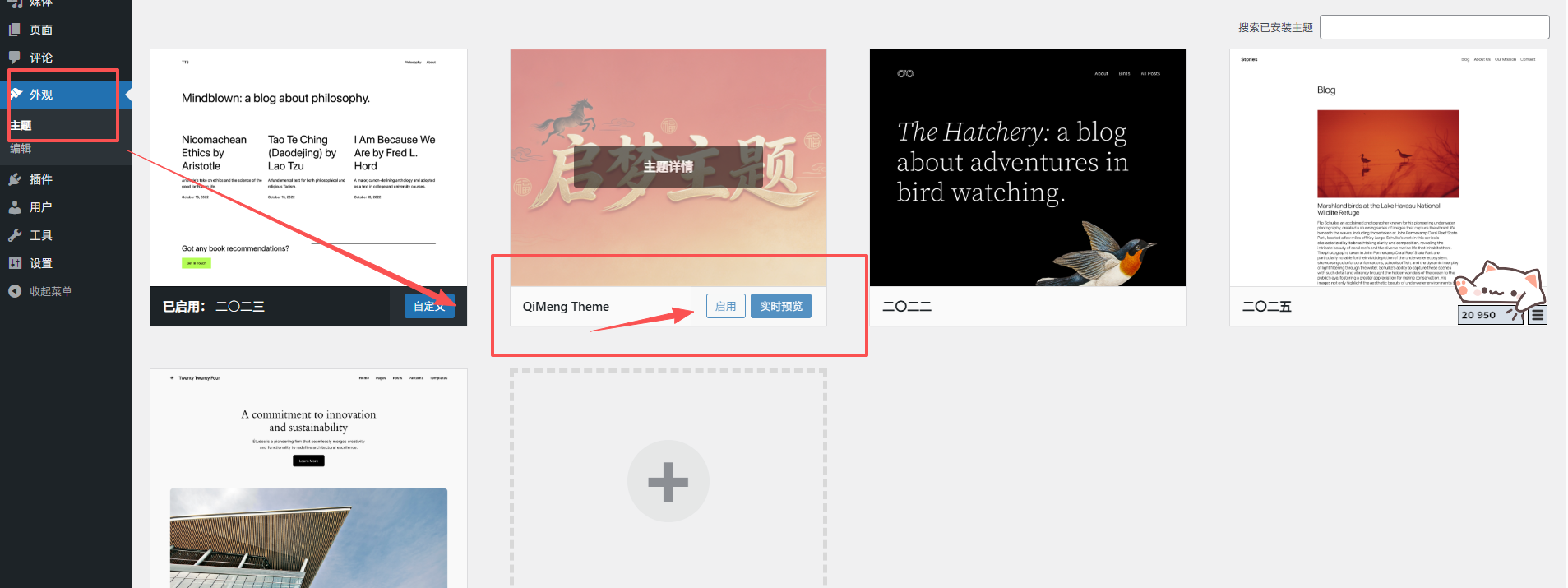Screen dimensions: 1568x588
Task: Activate QiMeng Theme with the 启用 button
Action: (725, 306)
